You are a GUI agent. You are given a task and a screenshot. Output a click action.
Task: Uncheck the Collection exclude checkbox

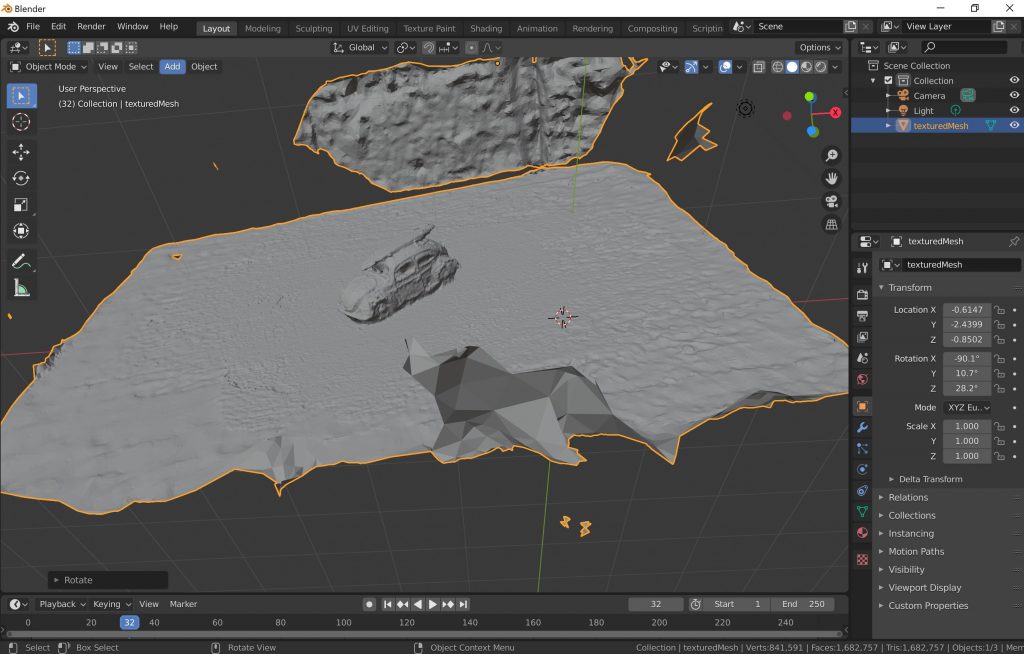pyautogui.click(x=888, y=81)
